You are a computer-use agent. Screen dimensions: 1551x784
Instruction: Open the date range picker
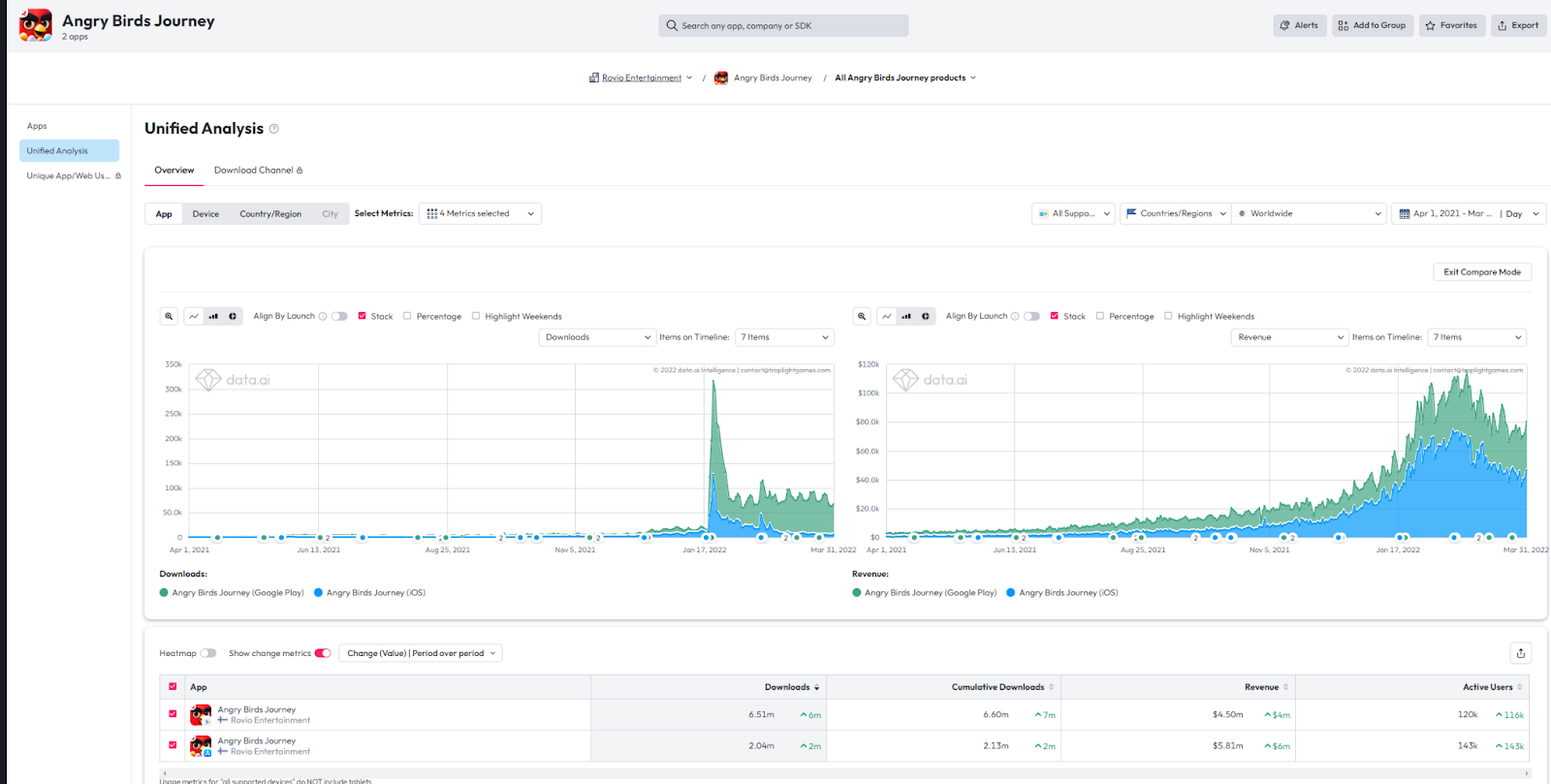(1445, 213)
